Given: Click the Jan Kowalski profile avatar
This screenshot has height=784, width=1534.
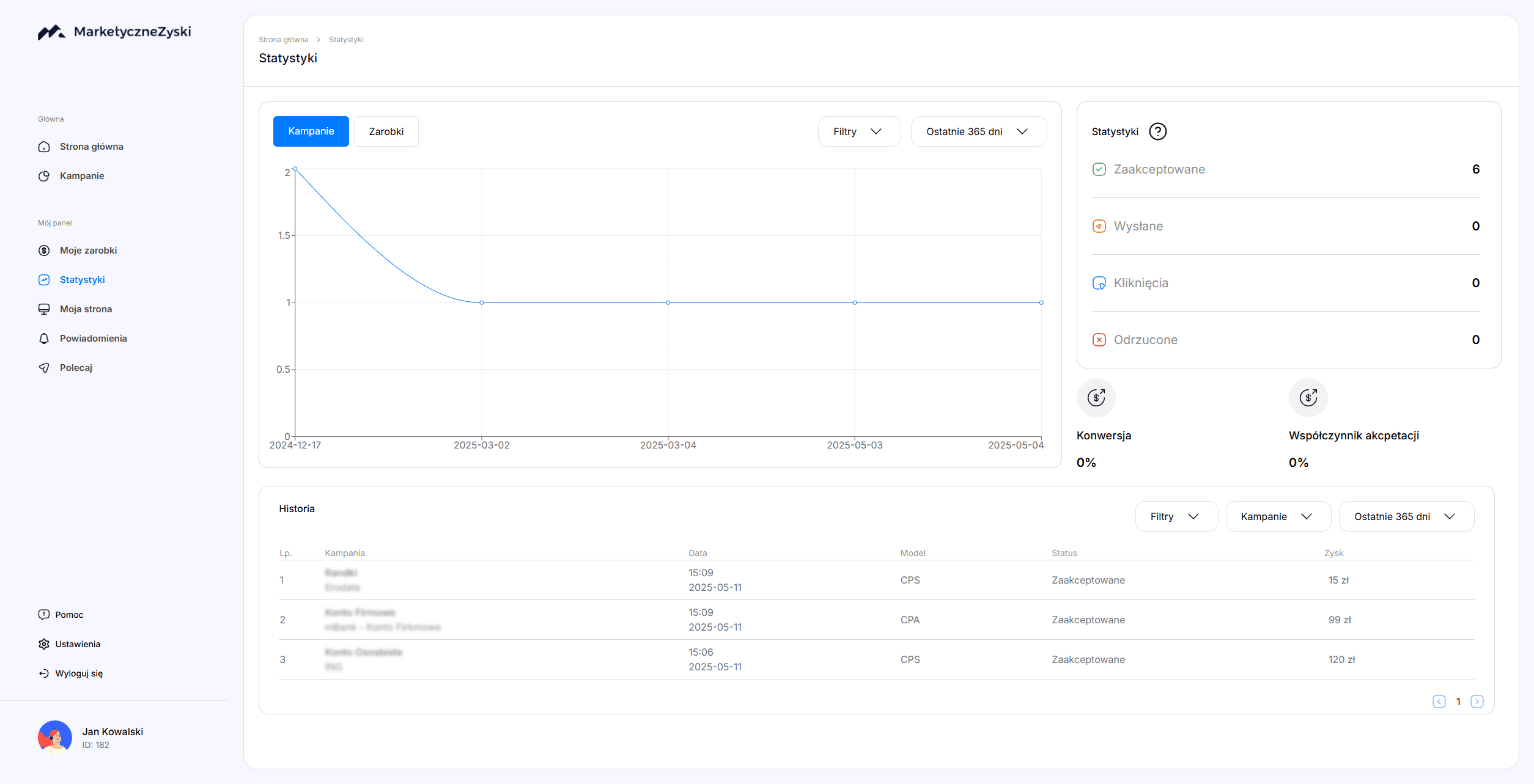Looking at the screenshot, I should tap(55, 737).
